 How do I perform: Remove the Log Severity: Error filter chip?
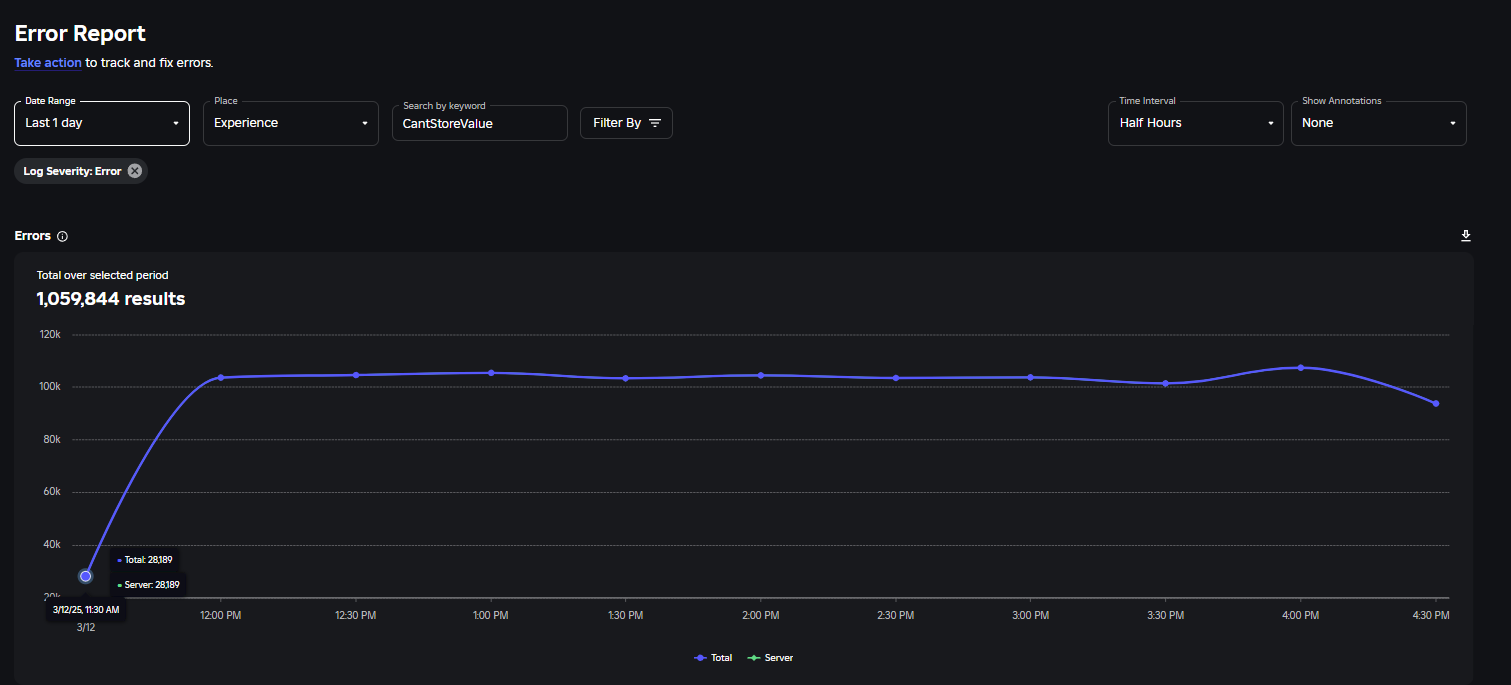tap(135, 171)
